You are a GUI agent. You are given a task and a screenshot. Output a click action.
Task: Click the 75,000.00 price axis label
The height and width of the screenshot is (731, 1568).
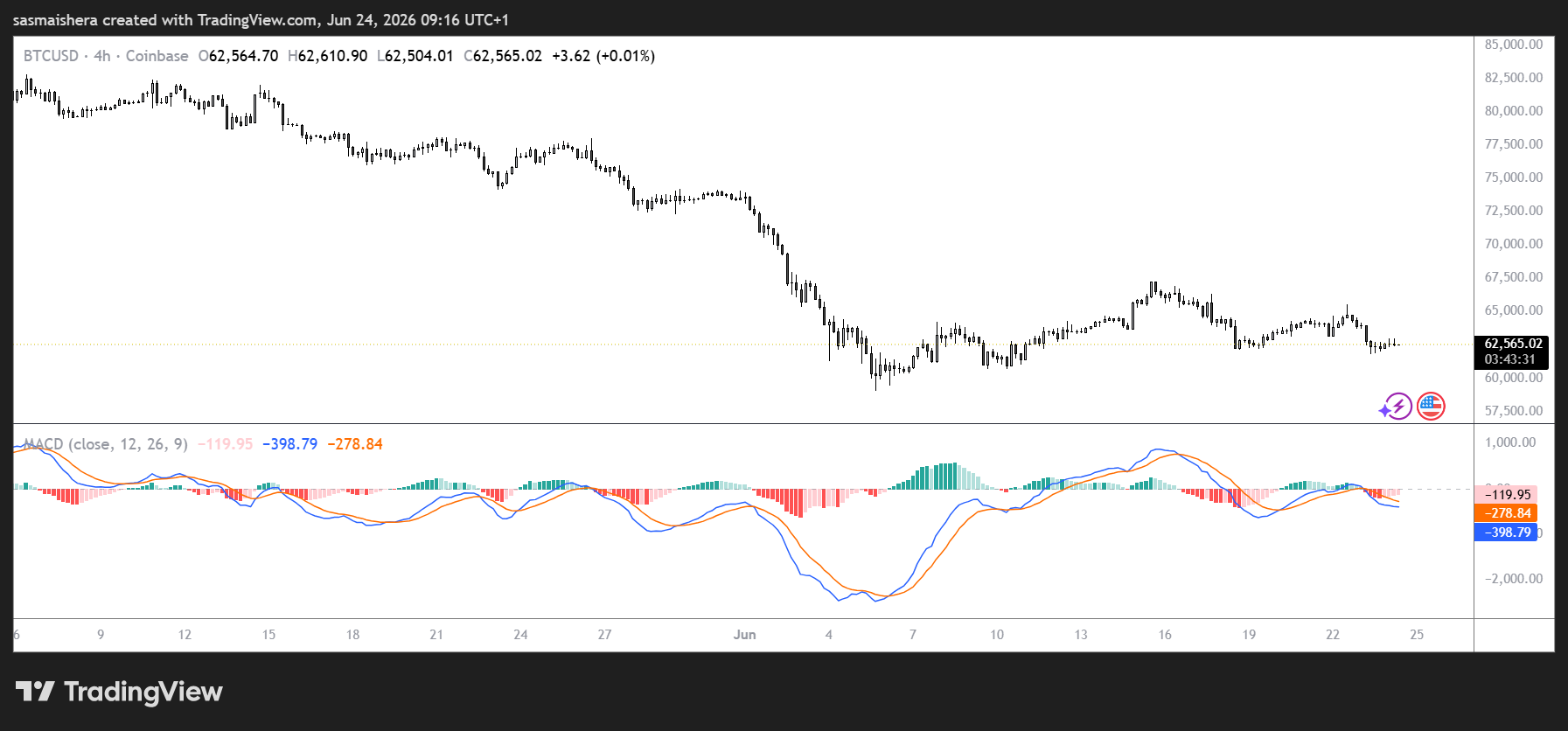[x=1514, y=178]
